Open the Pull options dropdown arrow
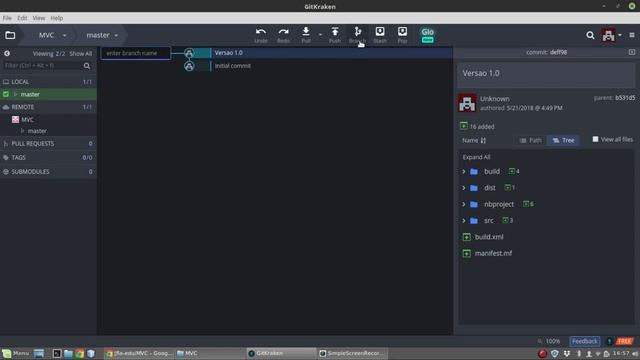640x360 pixels. tap(320, 35)
